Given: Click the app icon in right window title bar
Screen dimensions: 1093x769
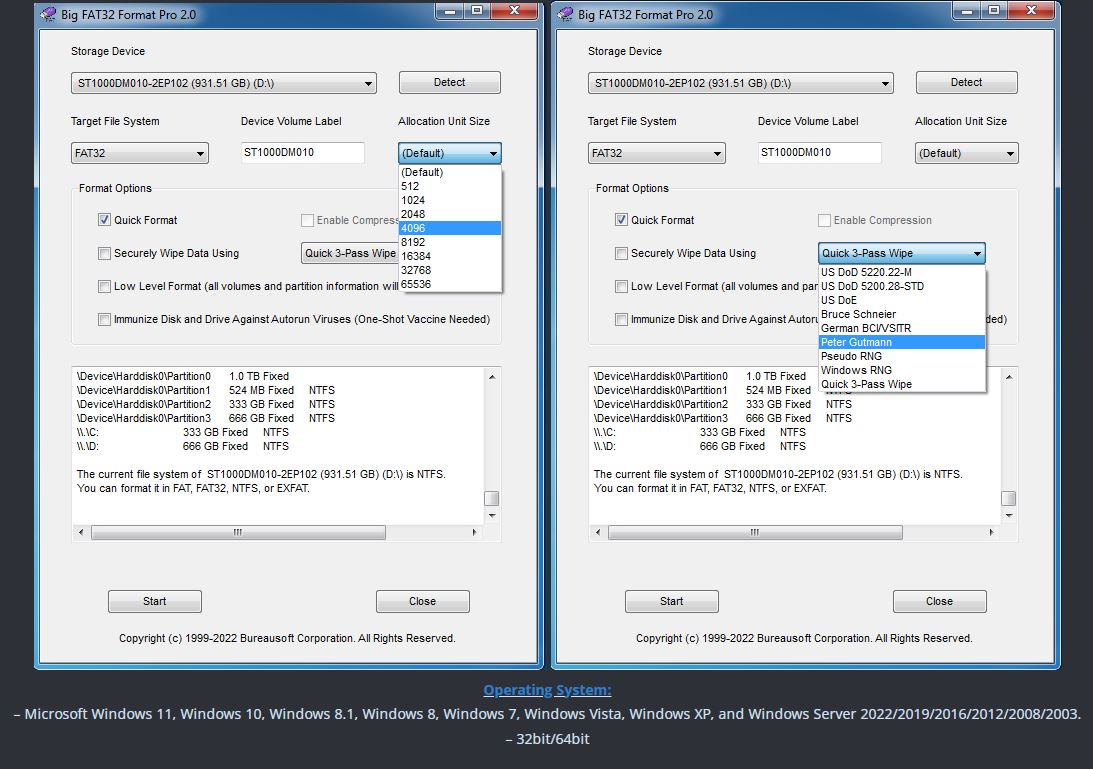Looking at the screenshot, I should pos(565,14).
